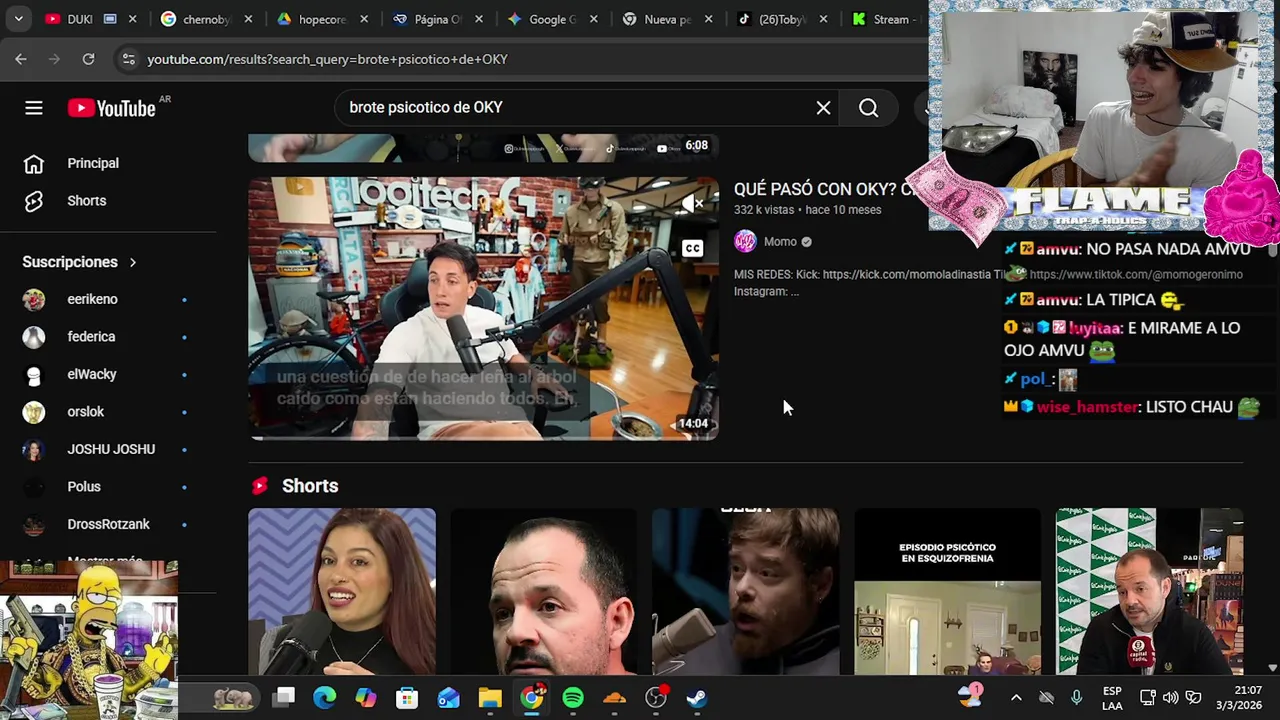Launch Microsoft Store from taskbar
This screenshot has height=720, width=1280.
pos(407,697)
